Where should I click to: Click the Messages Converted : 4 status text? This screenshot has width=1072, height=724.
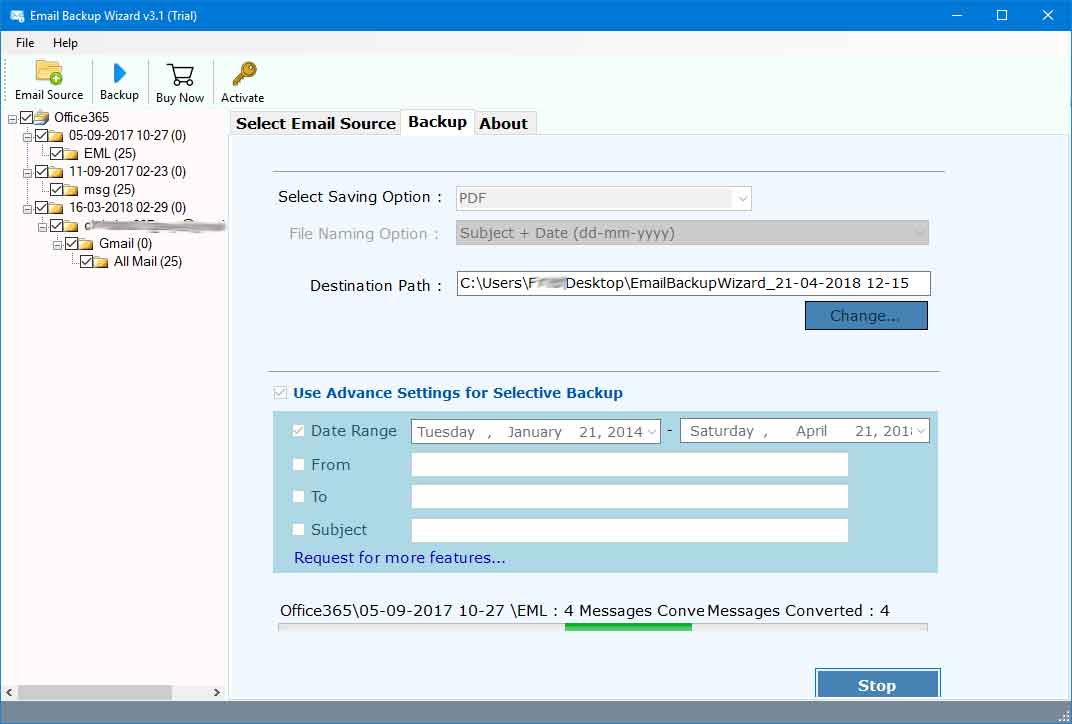[x=798, y=611]
